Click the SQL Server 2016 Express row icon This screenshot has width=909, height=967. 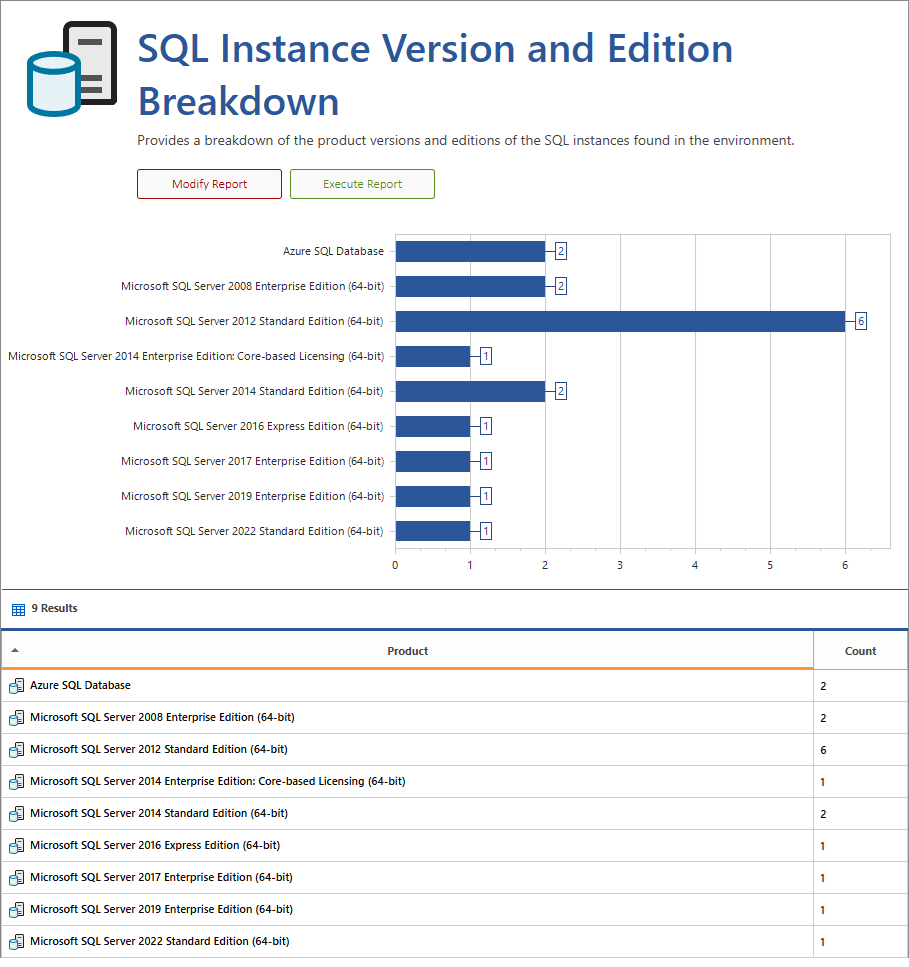tap(16, 846)
